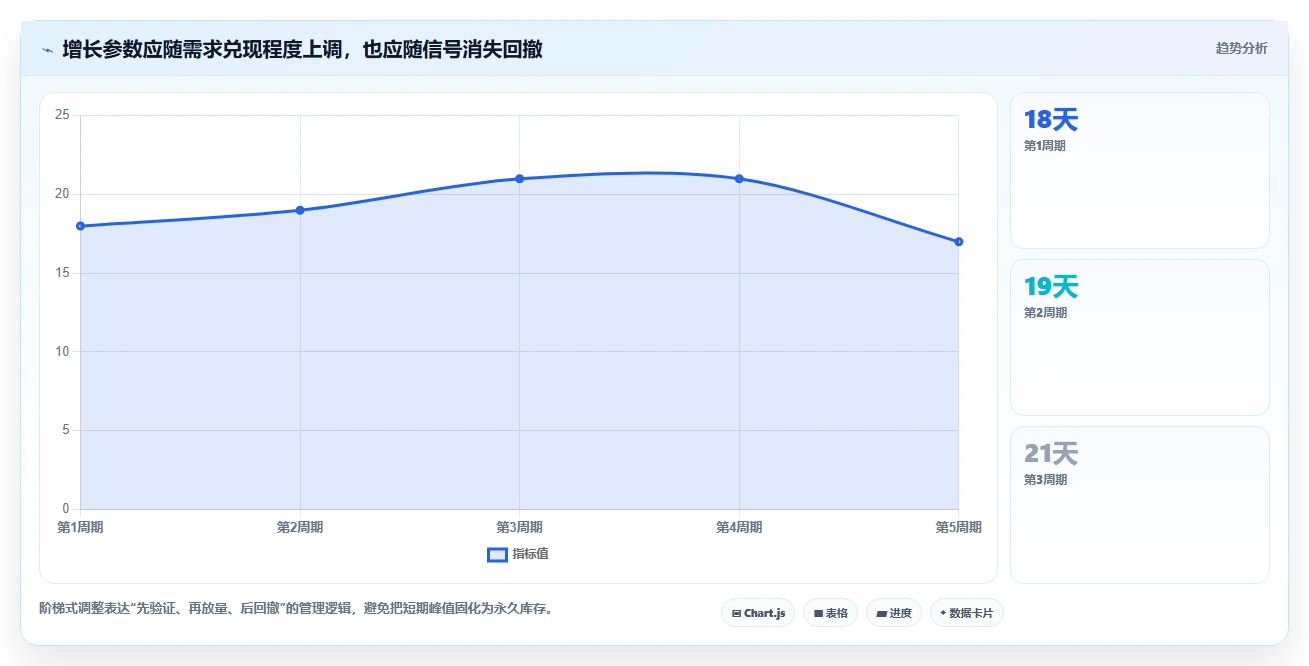
Task: Click the trend icon beside the title
Action: tap(47, 49)
